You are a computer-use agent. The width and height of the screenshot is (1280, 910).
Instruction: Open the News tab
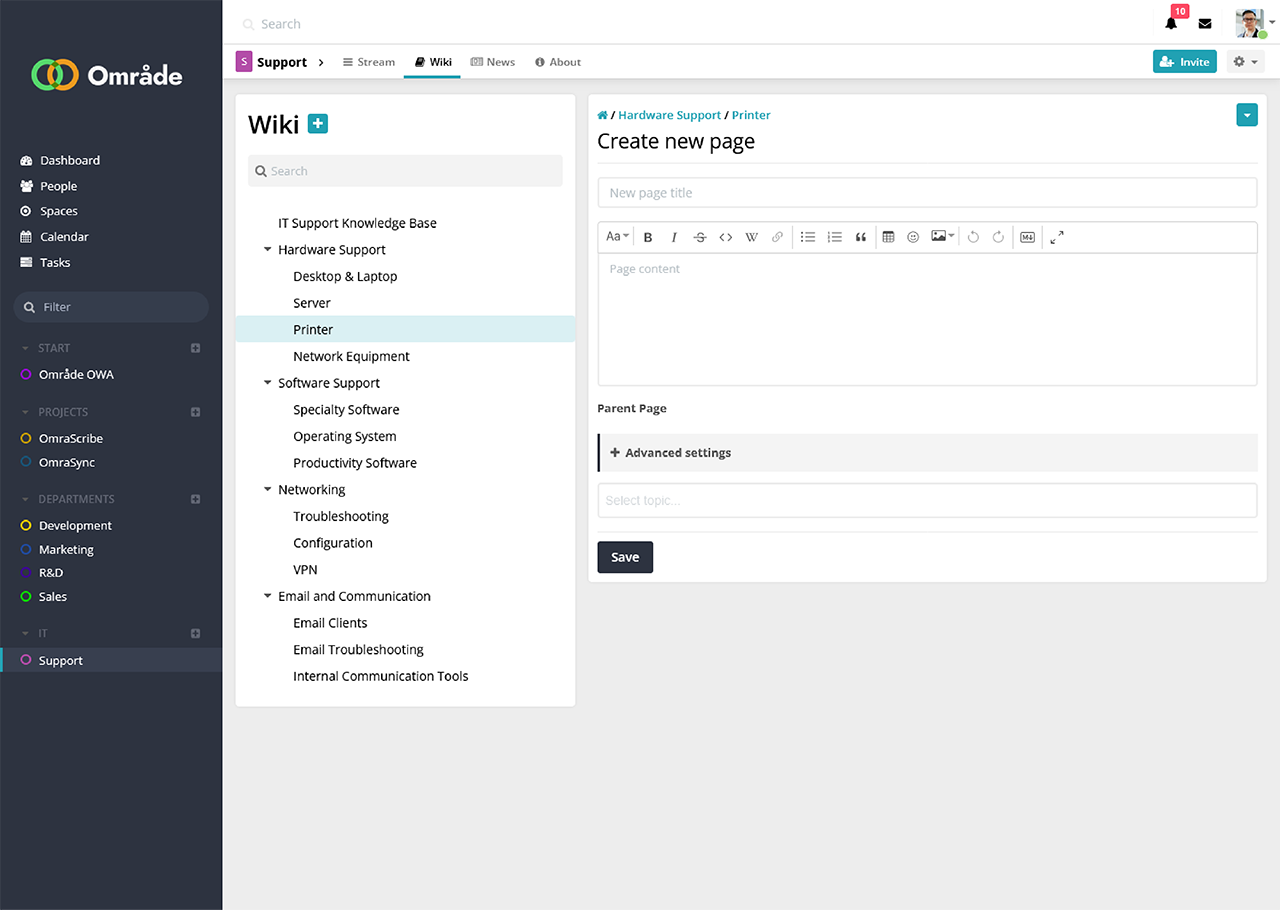[x=493, y=62]
